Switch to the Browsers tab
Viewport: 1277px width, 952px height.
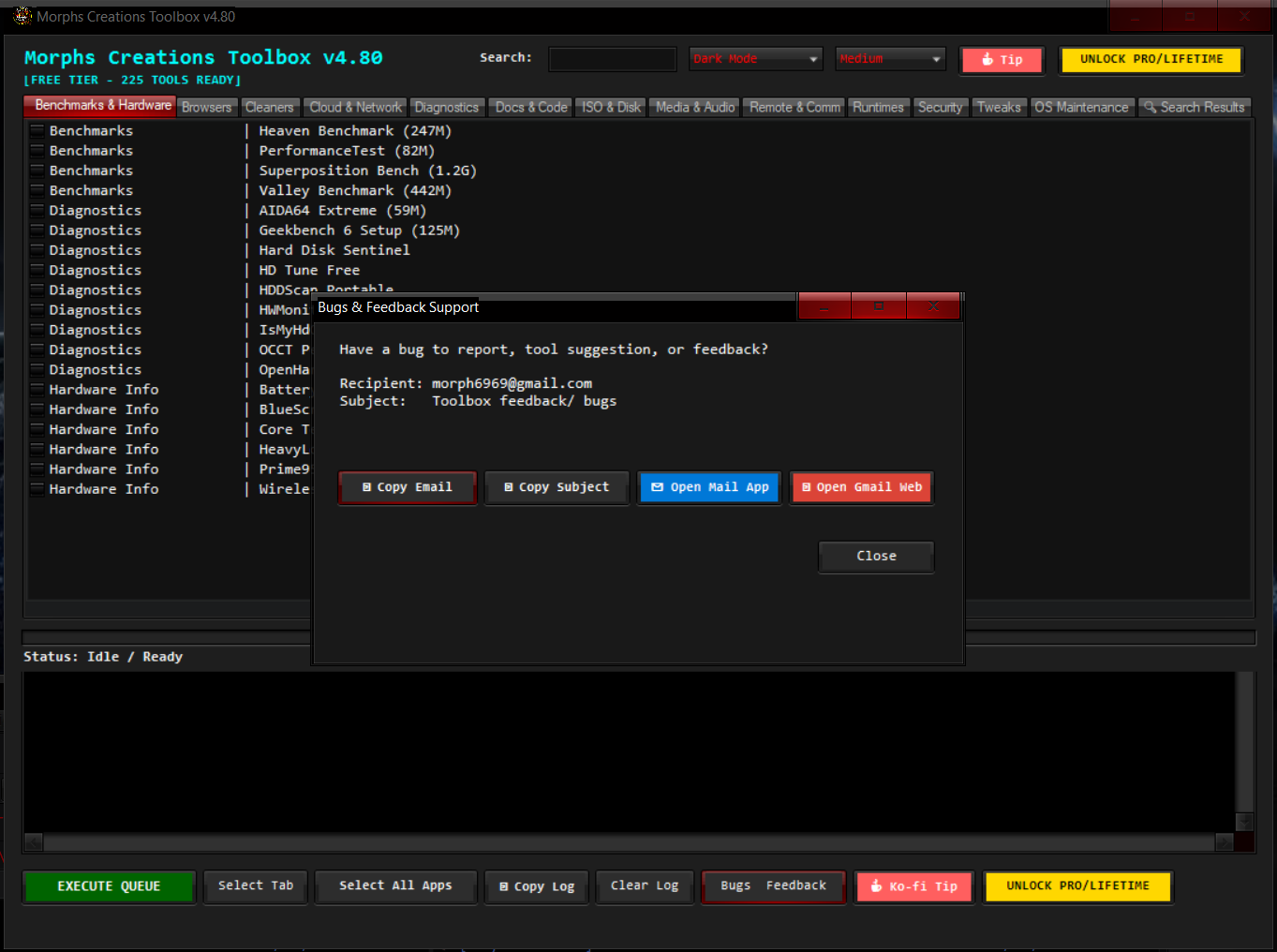tap(206, 108)
